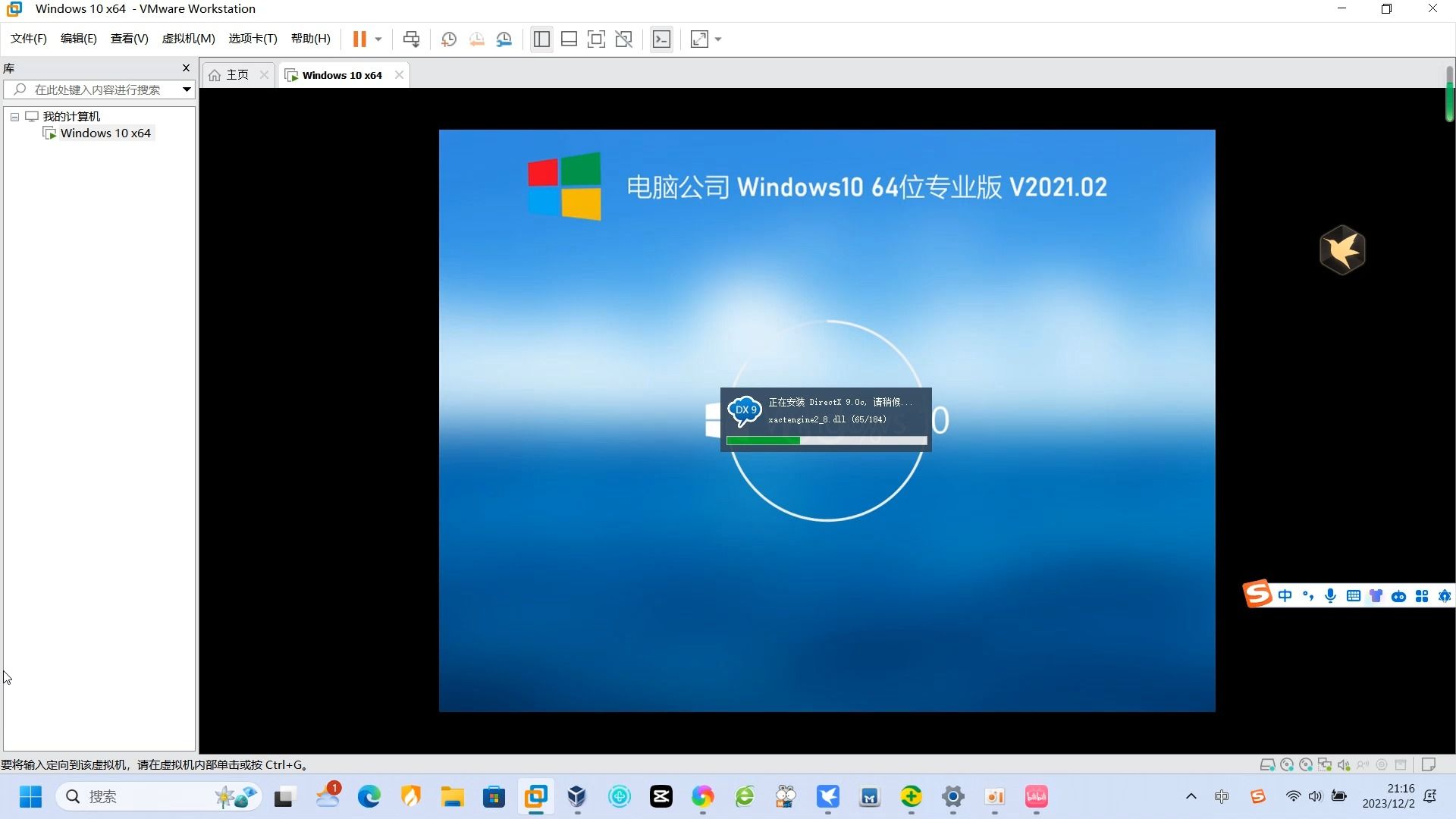Open the power options dropdown arrow beside pause
Viewport: 1456px width, 819px height.
(378, 39)
